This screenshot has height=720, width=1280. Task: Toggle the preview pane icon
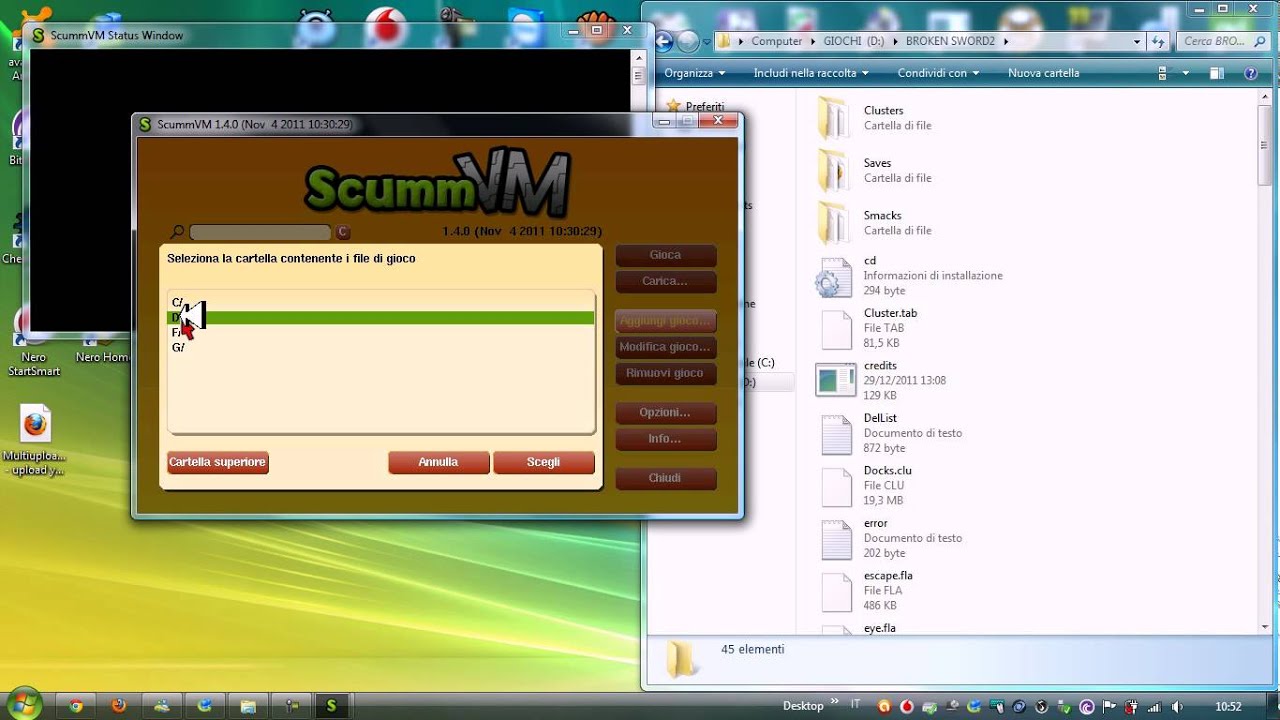pyautogui.click(x=1216, y=73)
